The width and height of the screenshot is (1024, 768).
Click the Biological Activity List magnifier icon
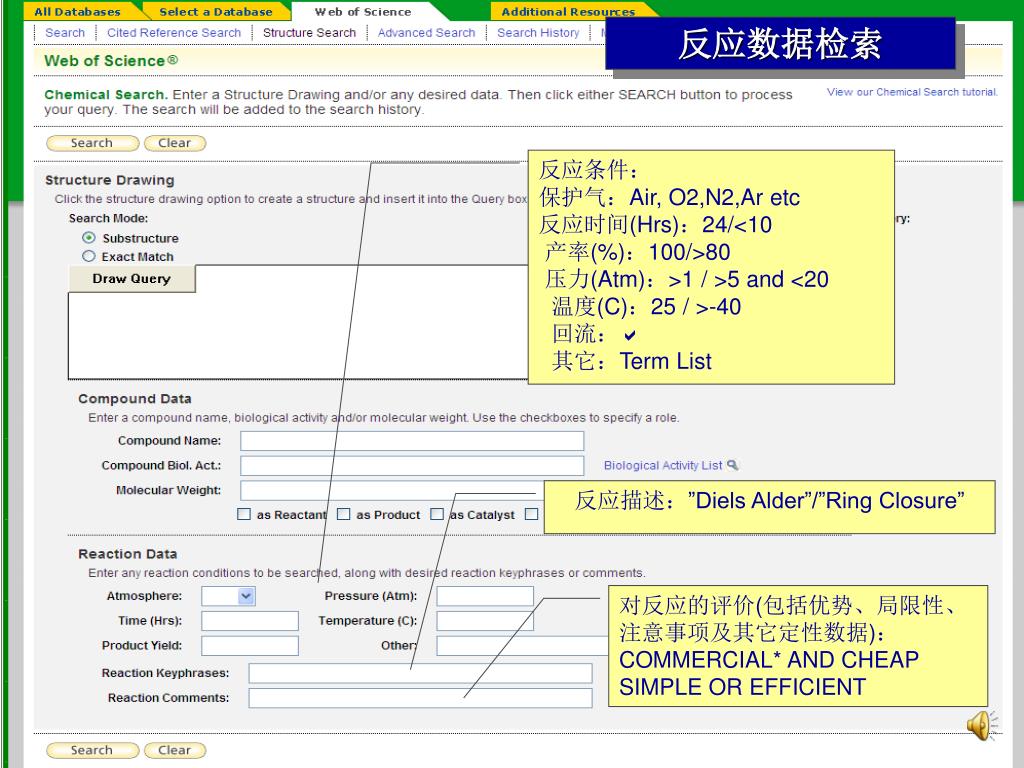733,465
